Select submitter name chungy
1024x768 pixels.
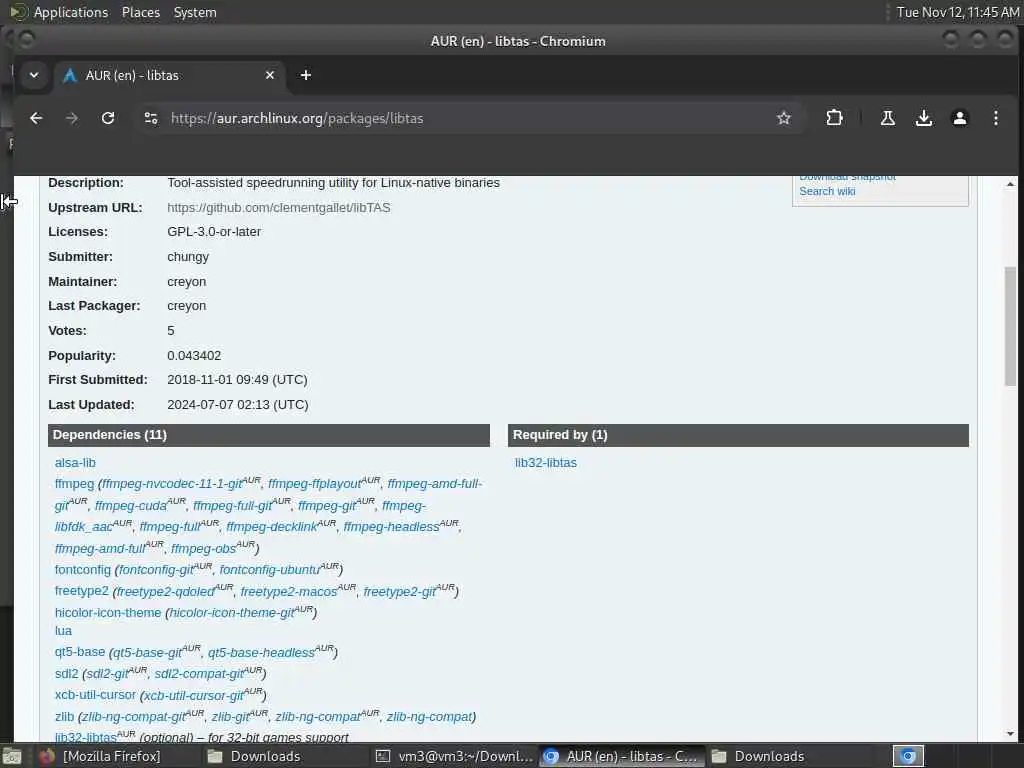pos(187,257)
